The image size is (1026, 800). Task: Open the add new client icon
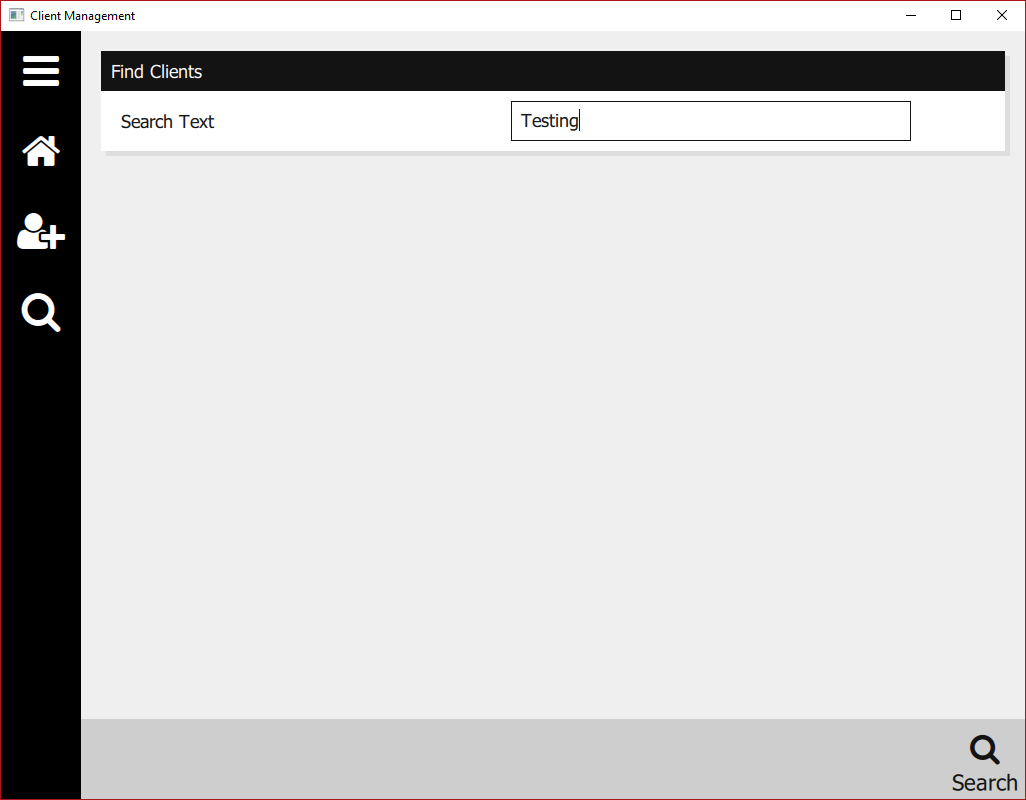point(41,231)
